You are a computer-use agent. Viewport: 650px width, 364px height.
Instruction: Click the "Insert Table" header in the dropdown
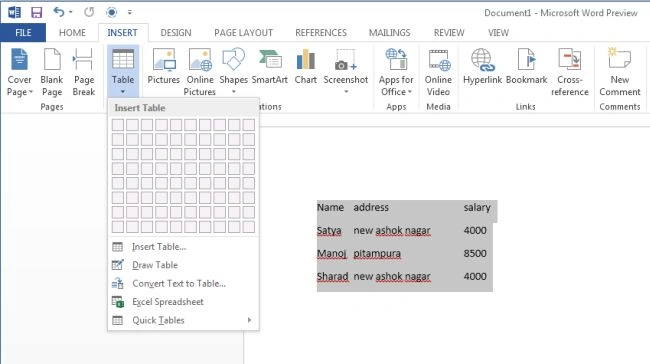point(140,108)
